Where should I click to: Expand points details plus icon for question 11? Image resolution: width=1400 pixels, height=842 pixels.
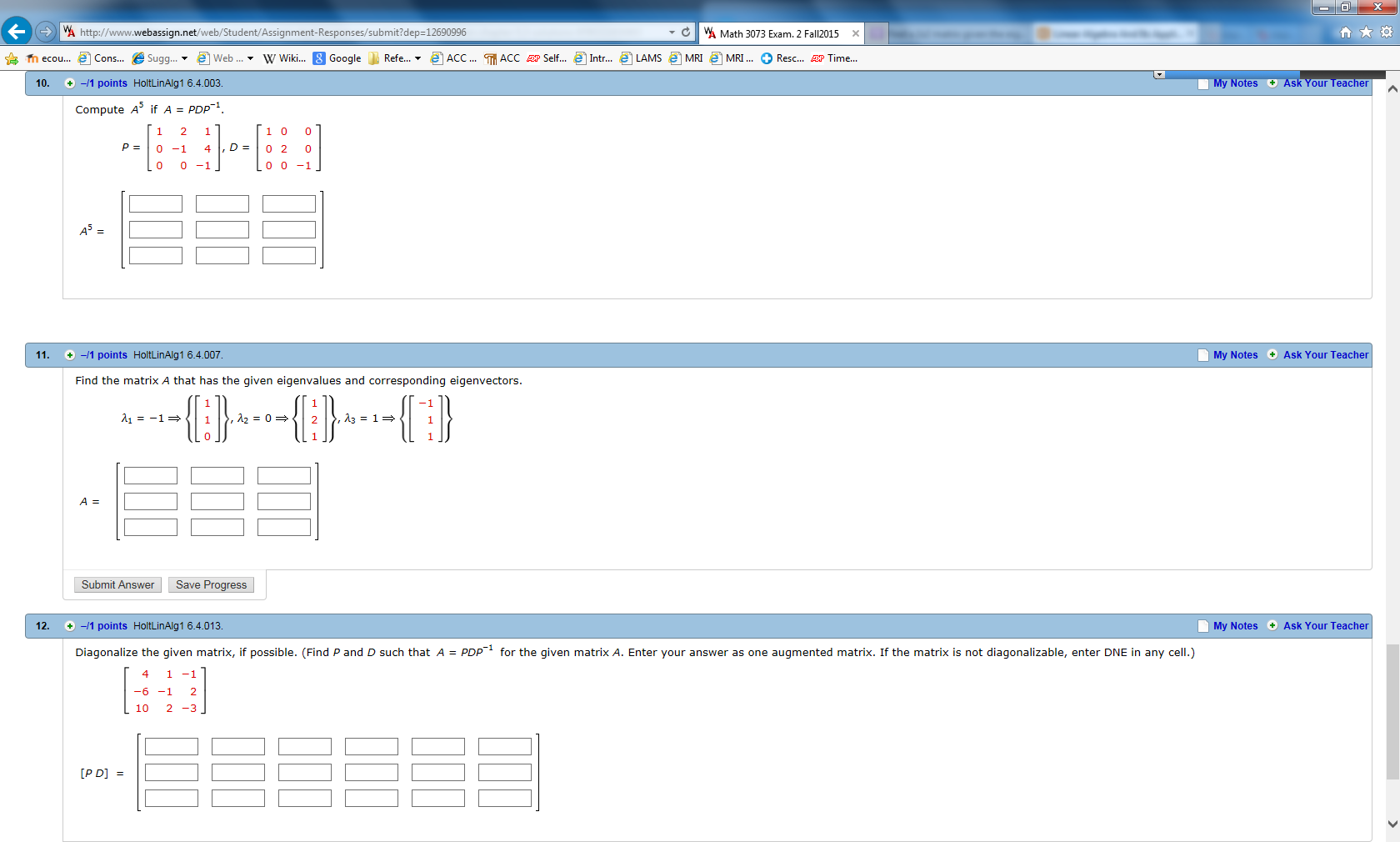click(70, 355)
